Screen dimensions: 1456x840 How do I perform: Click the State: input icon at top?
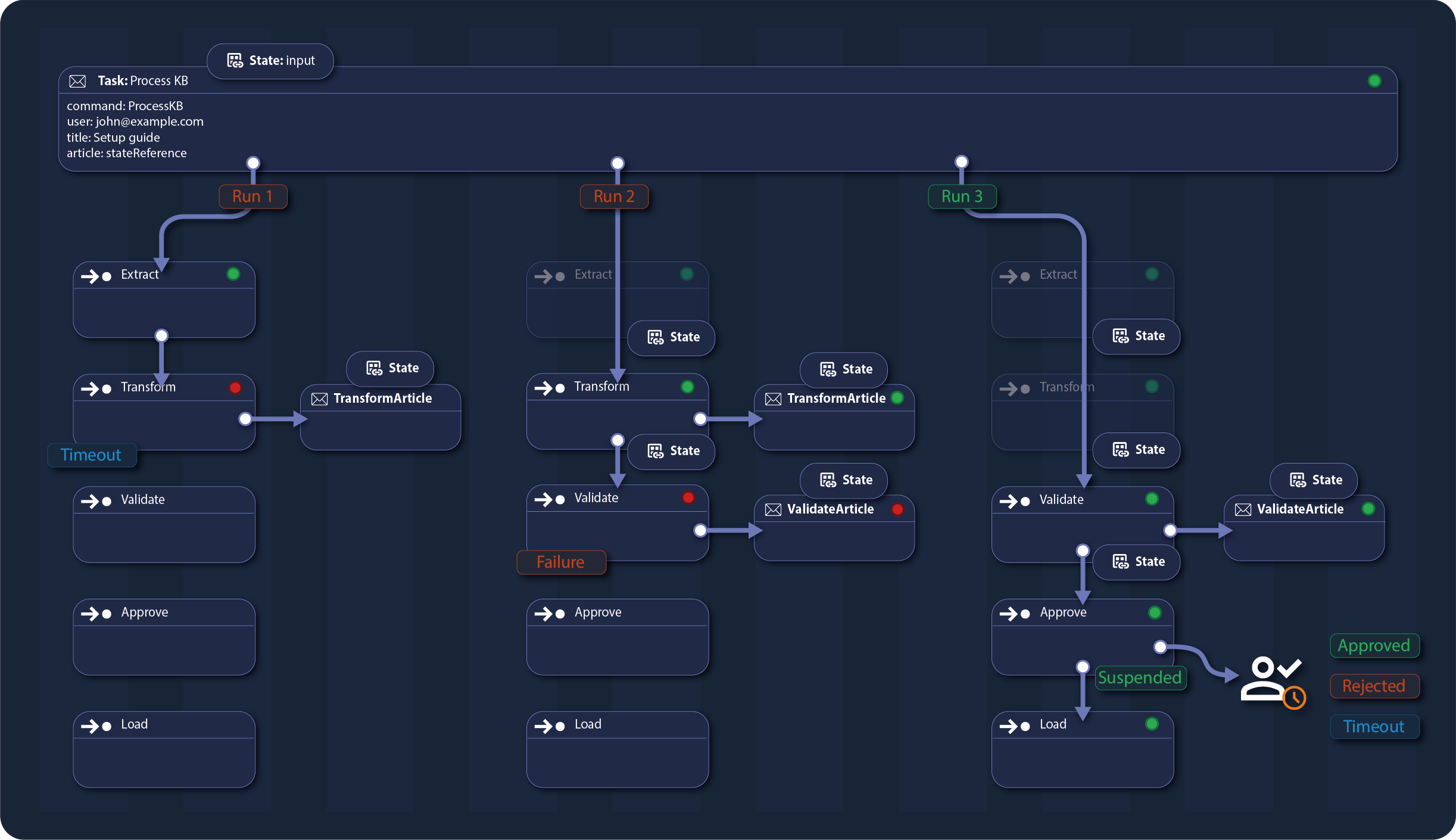[235, 60]
